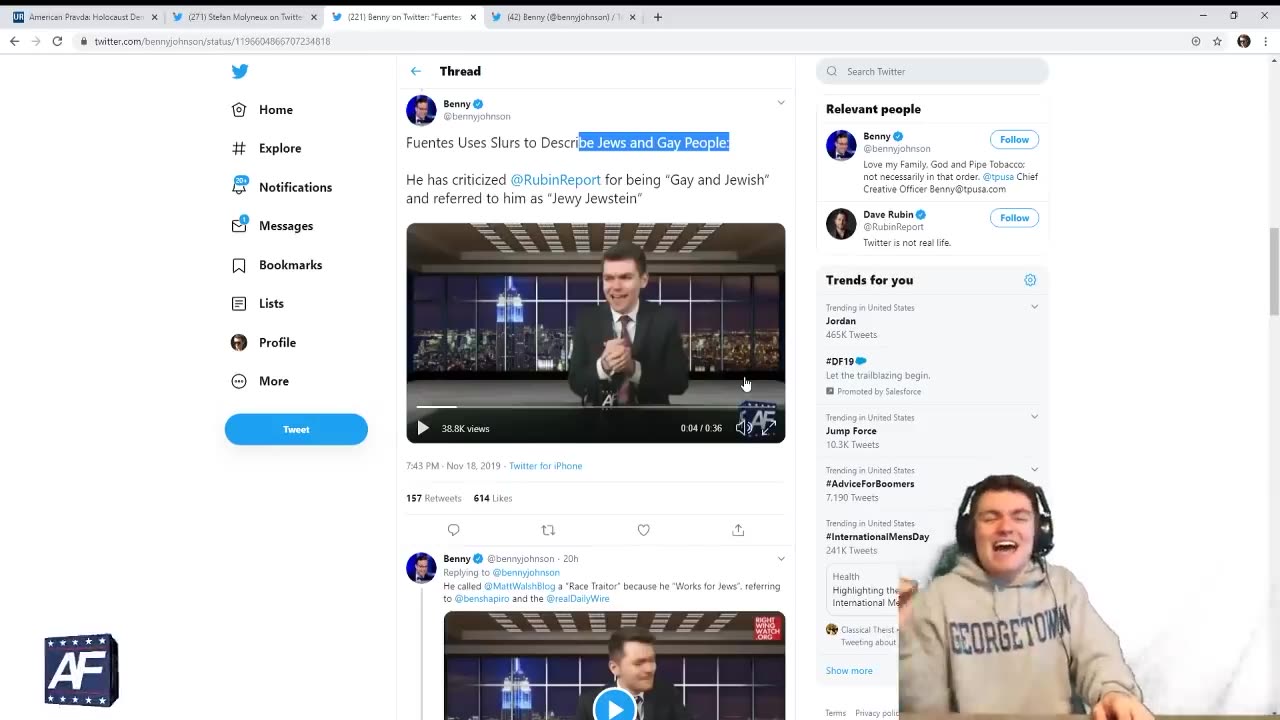Expand options for #AdviceForBoomers trend

click(1034, 470)
